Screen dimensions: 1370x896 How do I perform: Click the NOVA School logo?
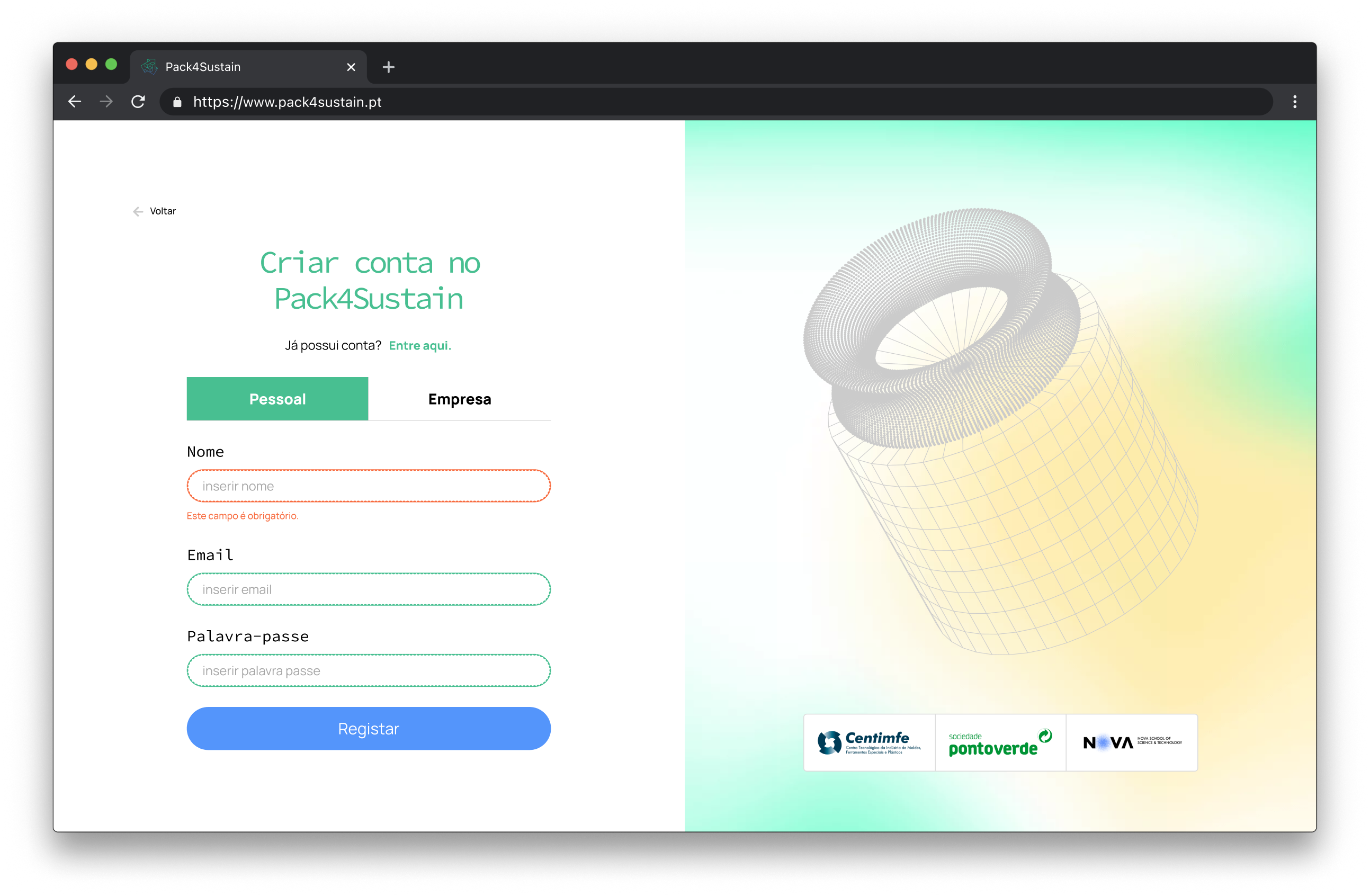coord(1132,742)
